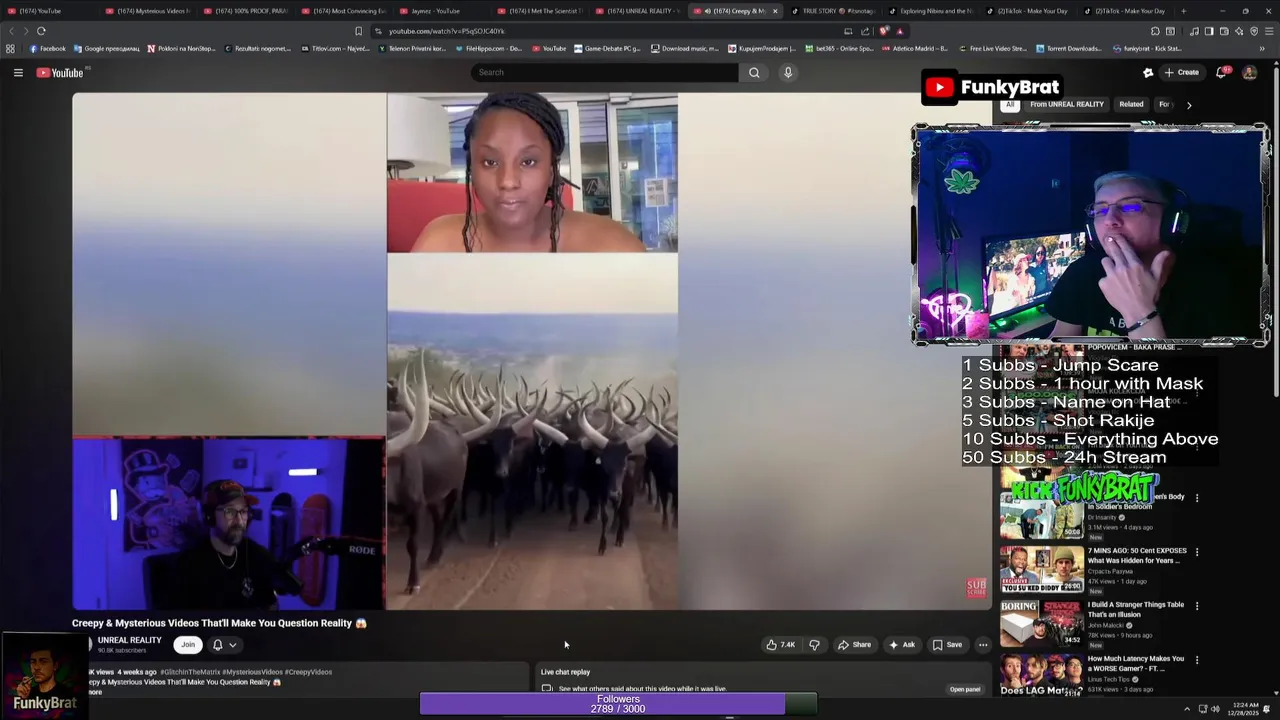Open the Brave Shields lion icon
This screenshot has height=720, width=1280.
[884, 31]
